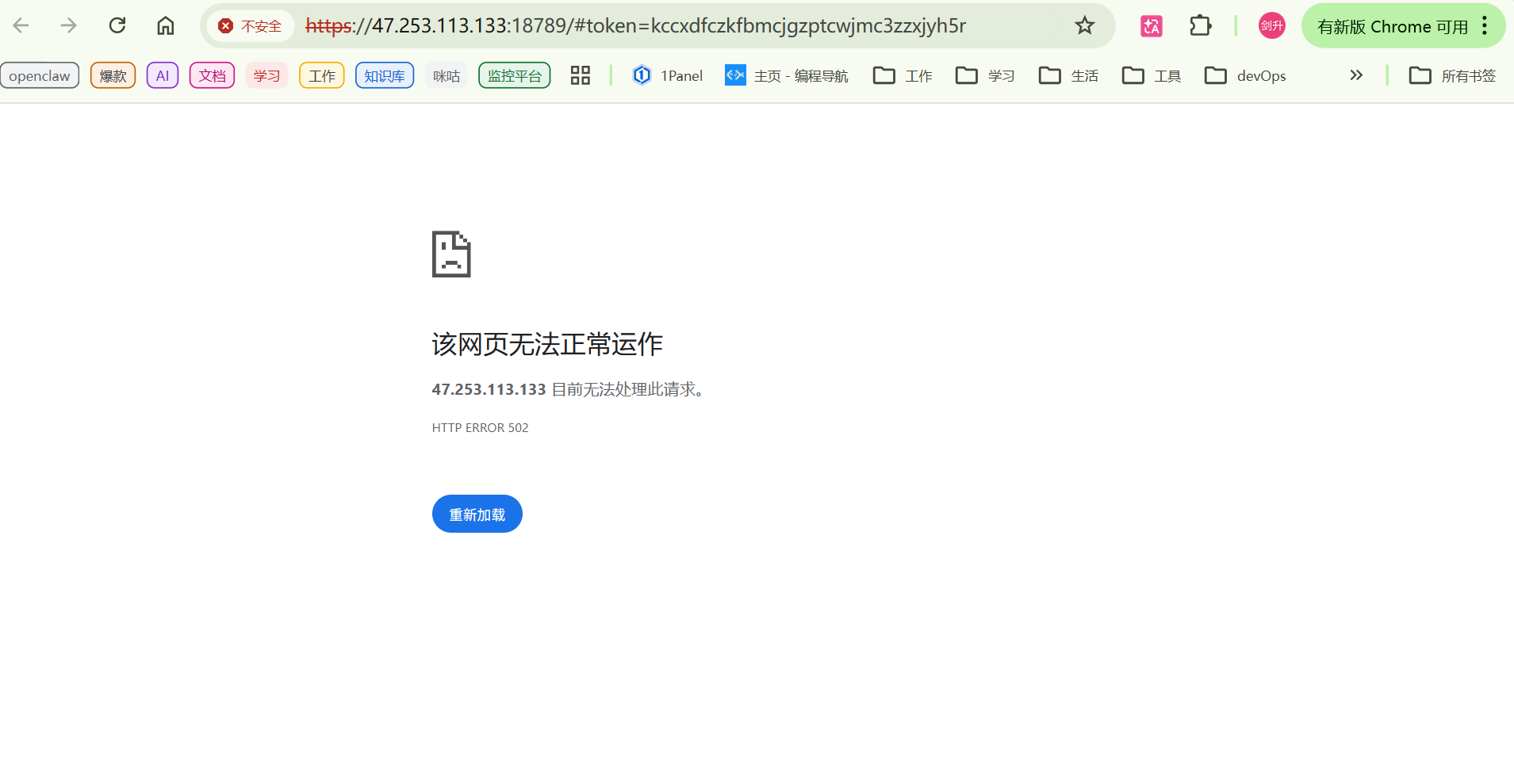1514x784 pixels.
Task: Go to the home page icon
Action: tap(165, 26)
